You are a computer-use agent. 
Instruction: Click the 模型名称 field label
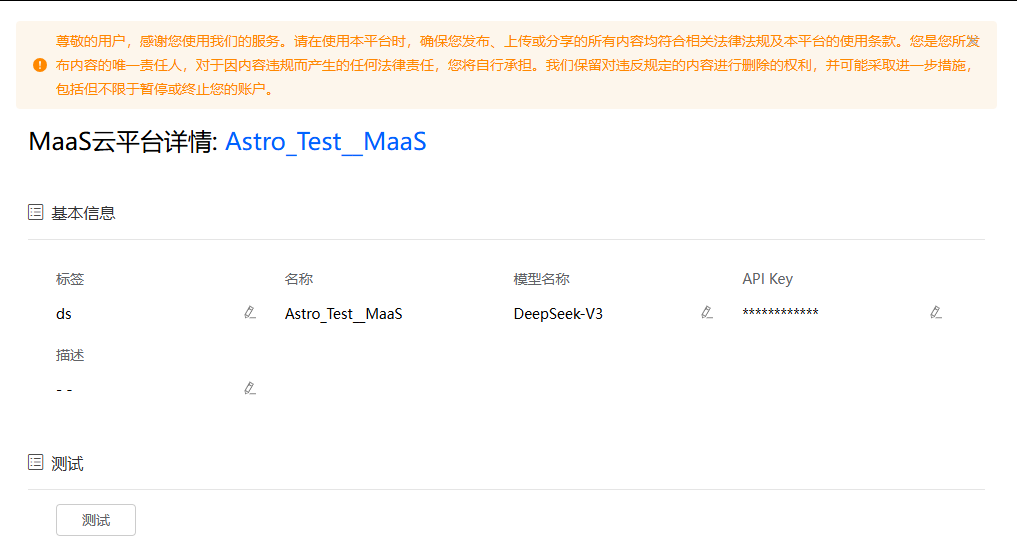[542, 279]
